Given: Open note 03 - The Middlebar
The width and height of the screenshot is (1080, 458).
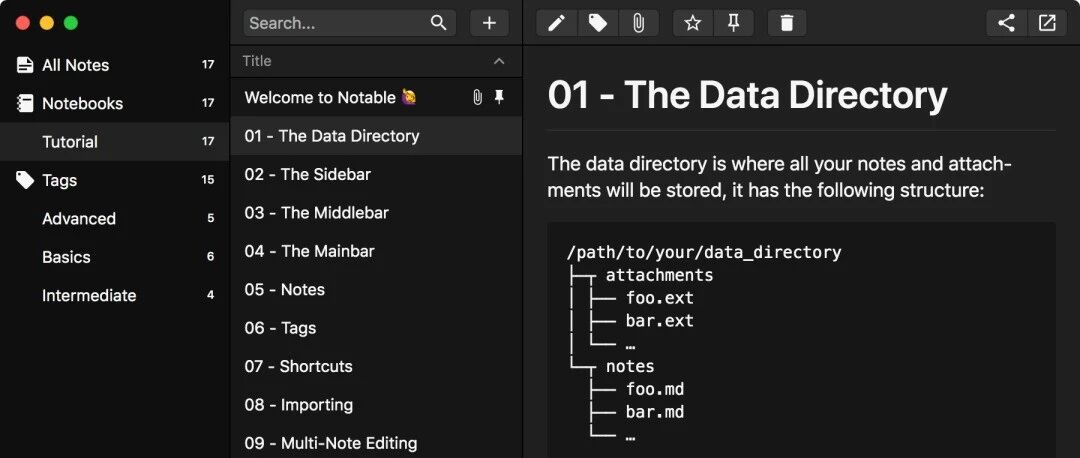Looking at the screenshot, I should click(x=376, y=213).
